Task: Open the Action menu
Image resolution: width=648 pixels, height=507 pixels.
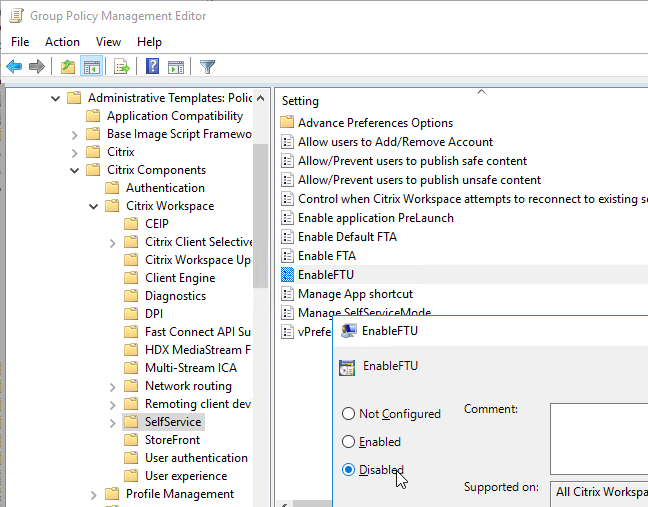Action: [62, 42]
